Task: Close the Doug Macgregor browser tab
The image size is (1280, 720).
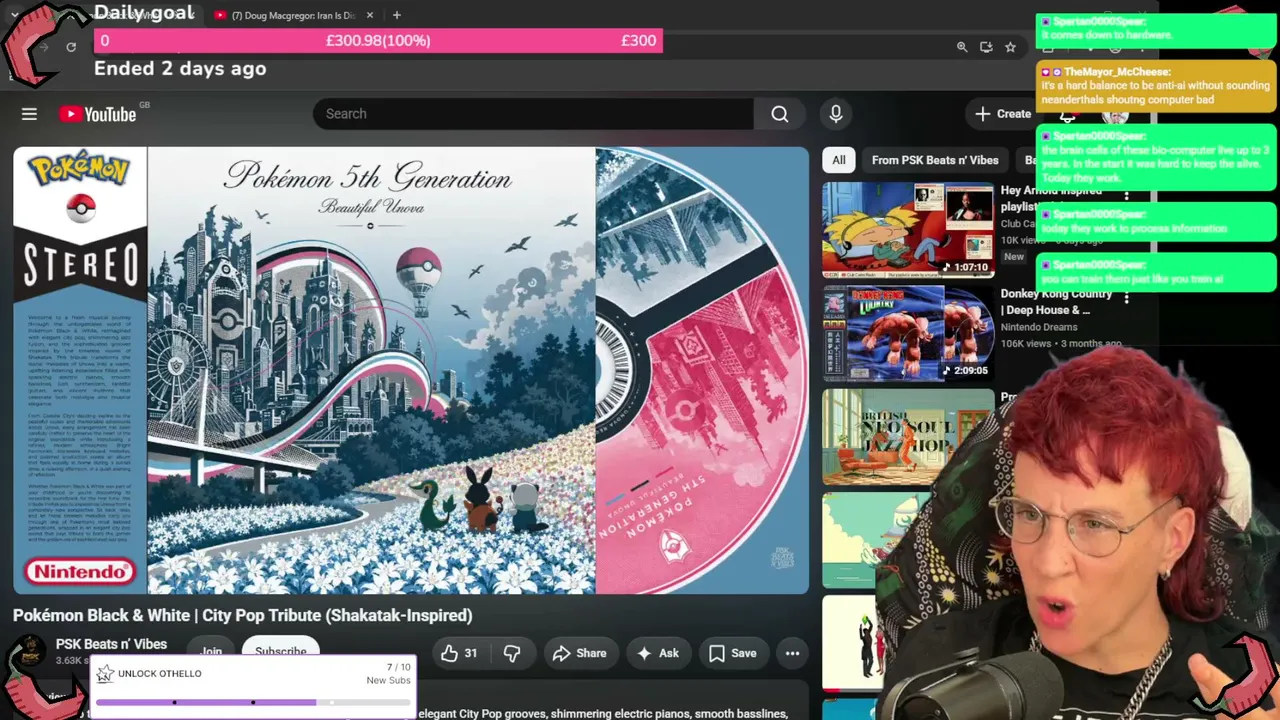Action: (x=369, y=15)
